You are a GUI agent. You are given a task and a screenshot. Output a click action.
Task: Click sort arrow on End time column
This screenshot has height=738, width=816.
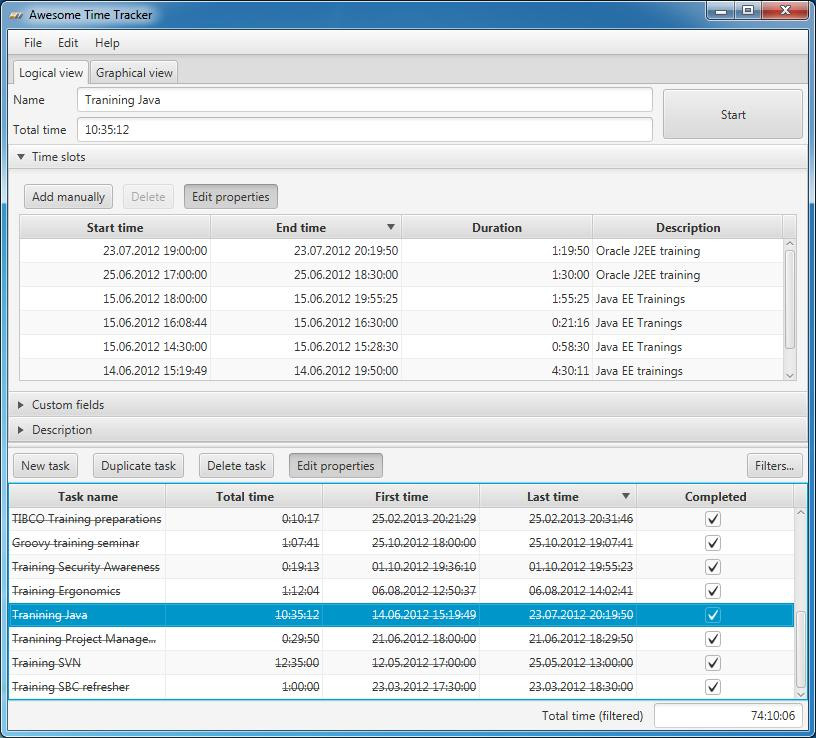[391, 227]
